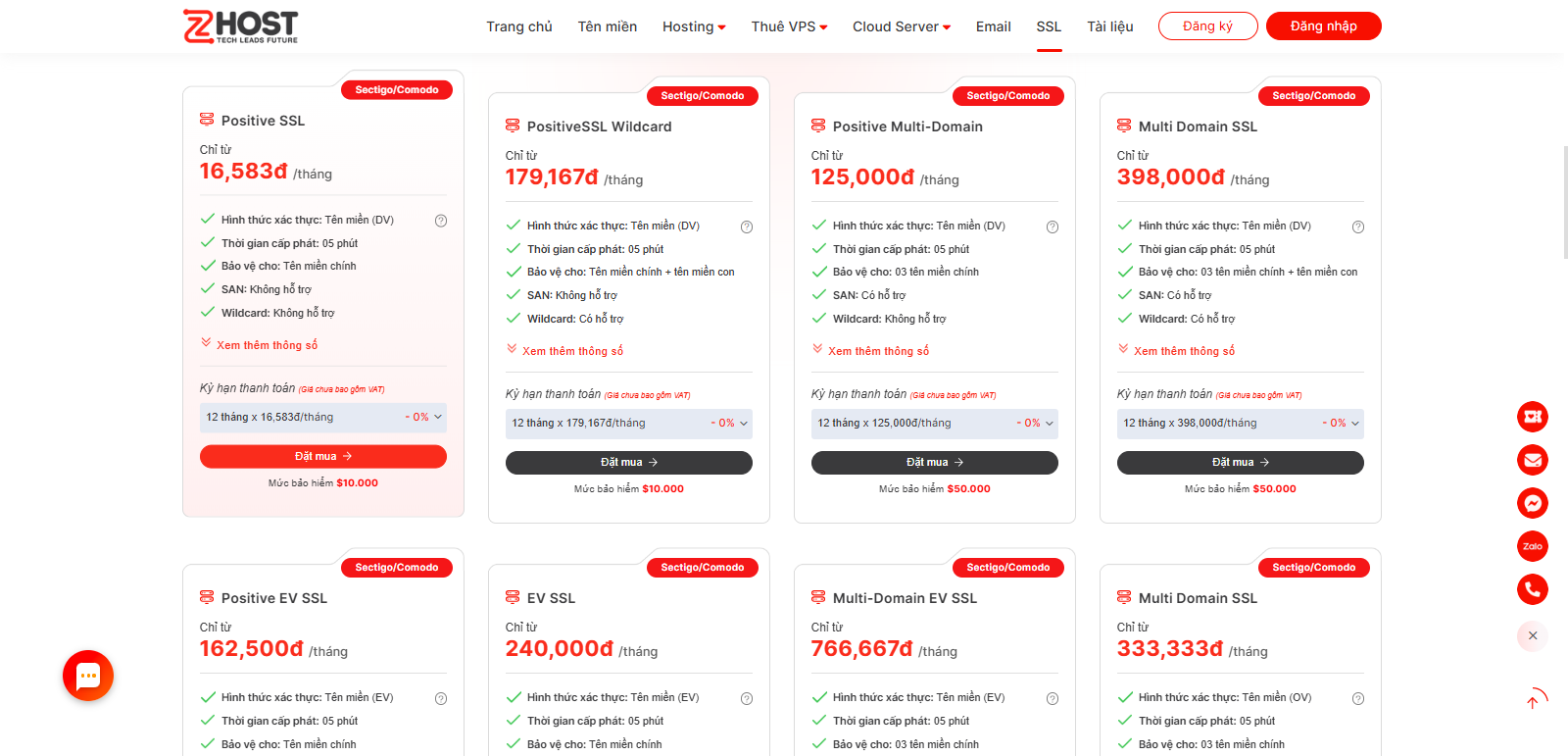Go to the Tên miền menu item
1568x756 pixels.
[x=608, y=26]
